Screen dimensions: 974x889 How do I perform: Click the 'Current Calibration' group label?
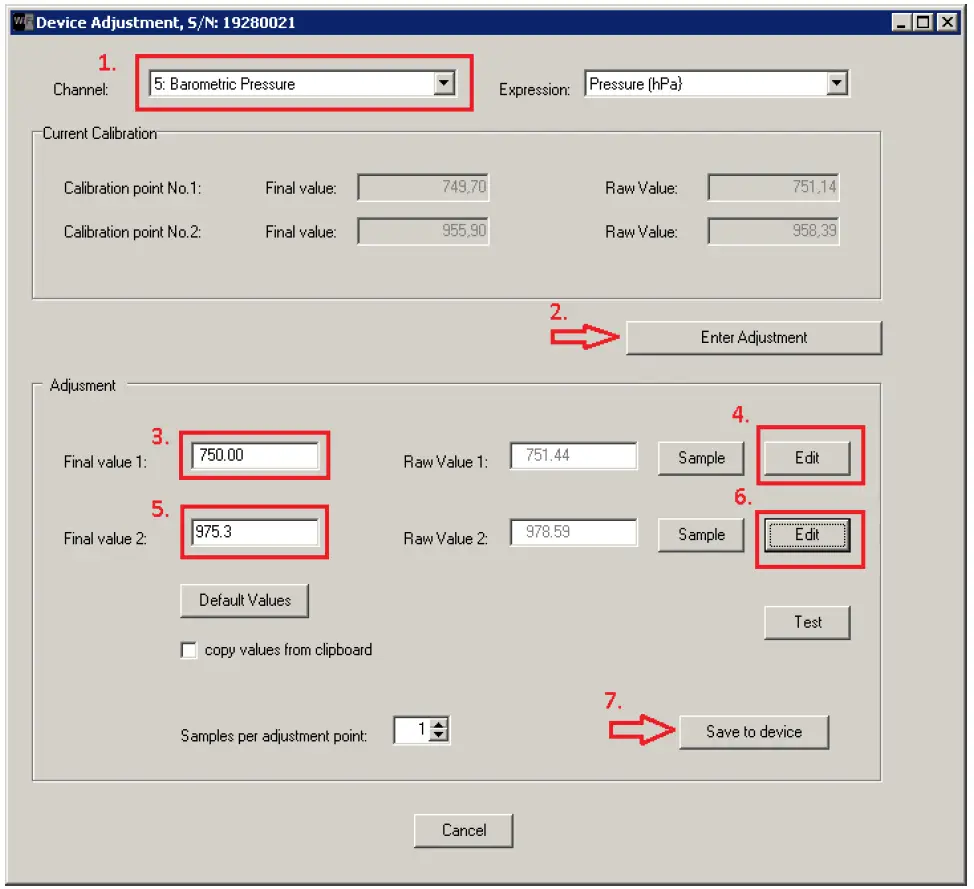coord(99,134)
